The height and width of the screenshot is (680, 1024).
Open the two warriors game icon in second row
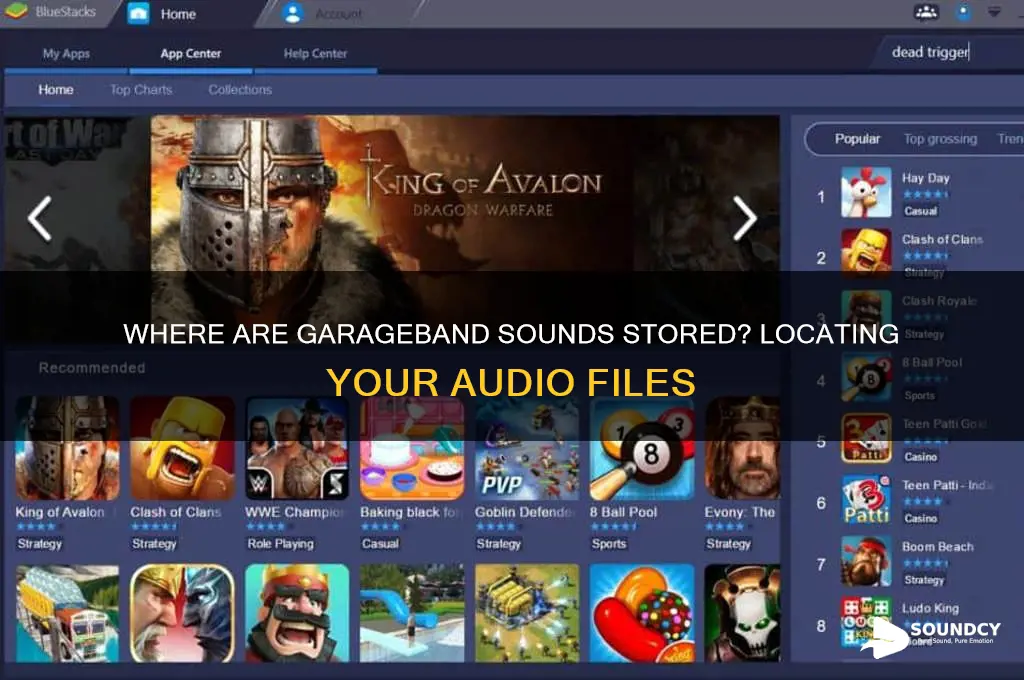[182, 614]
